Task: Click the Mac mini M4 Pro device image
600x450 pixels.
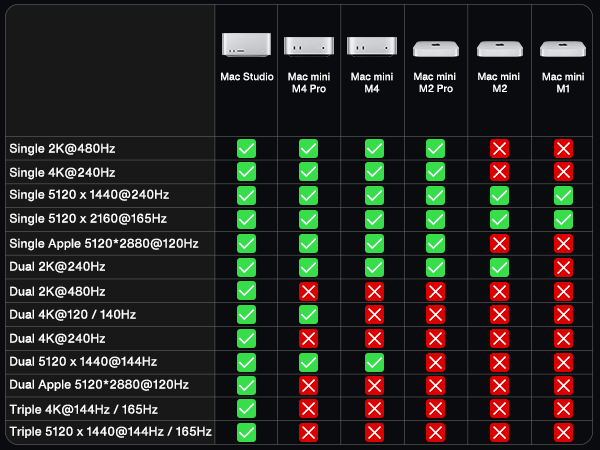Action: pos(309,46)
